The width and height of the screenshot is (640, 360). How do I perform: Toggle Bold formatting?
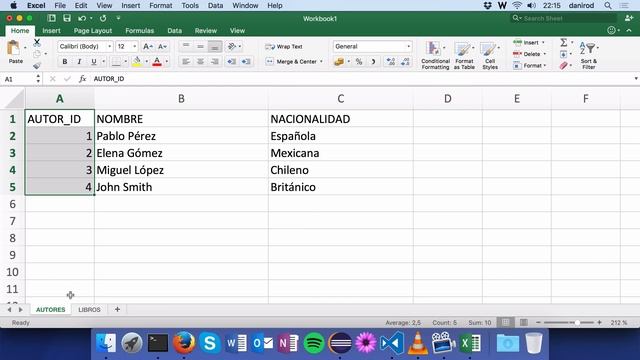(x=64, y=62)
